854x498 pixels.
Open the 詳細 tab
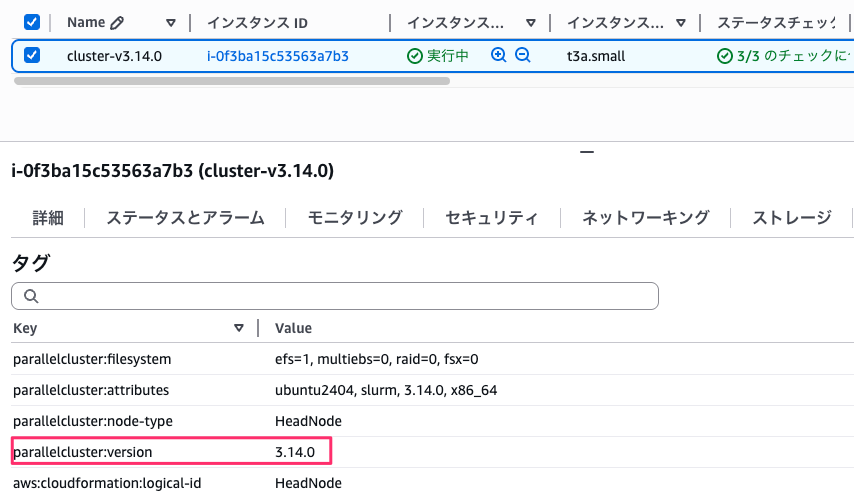point(48,217)
